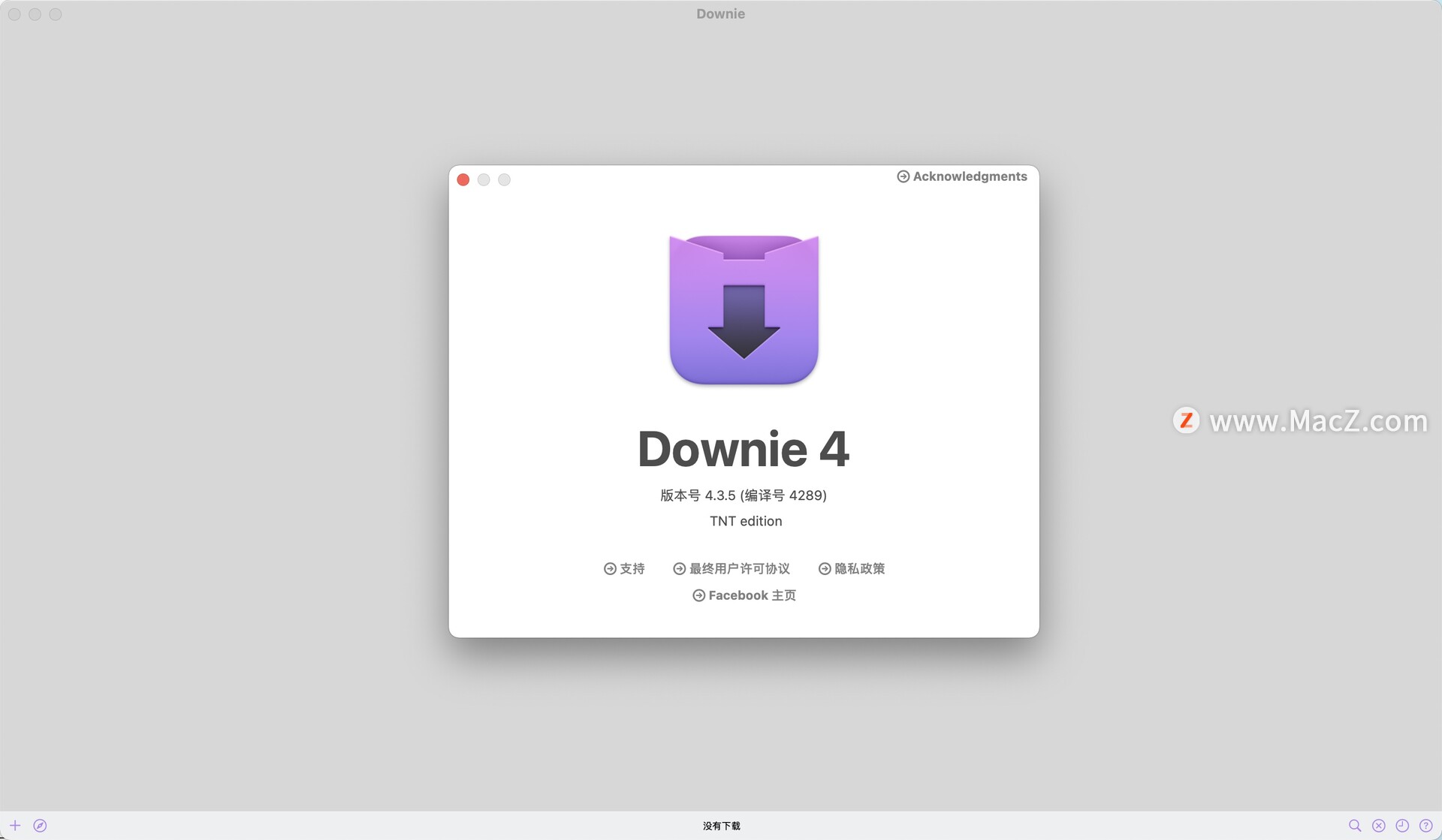The height and width of the screenshot is (840, 1442).
Task: Click the Downie window title
Action: pyautogui.click(x=720, y=14)
